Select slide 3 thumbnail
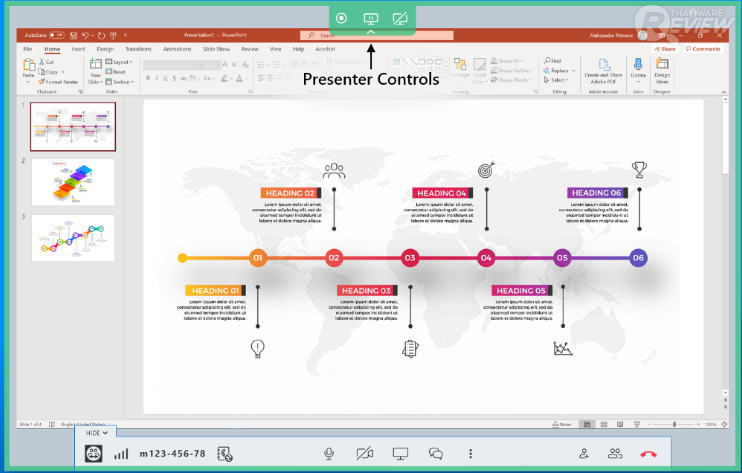742x473 pixels. [x=73, y=238]
